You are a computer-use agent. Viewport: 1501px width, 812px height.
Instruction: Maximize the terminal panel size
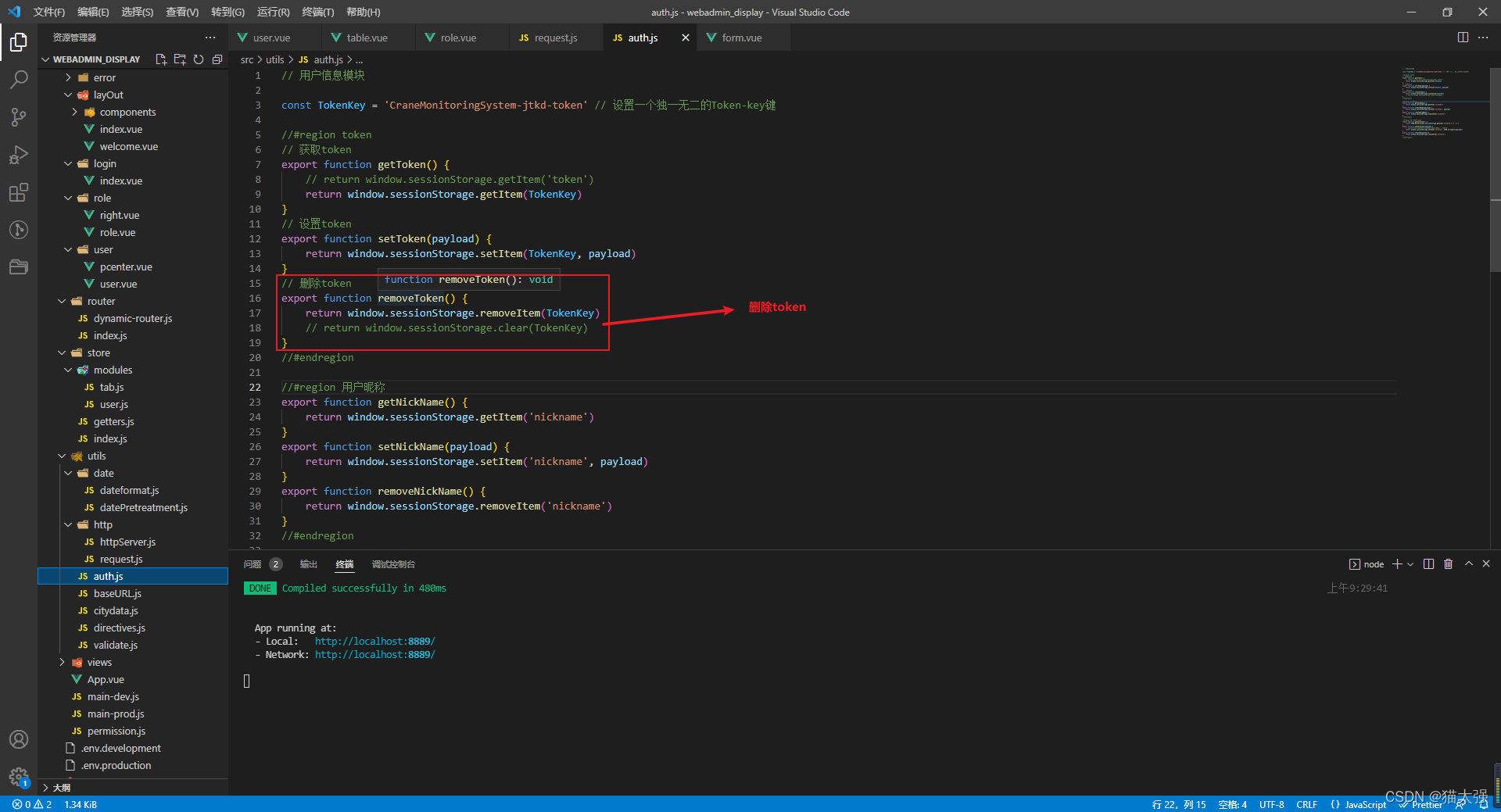tap(1469, 564)
